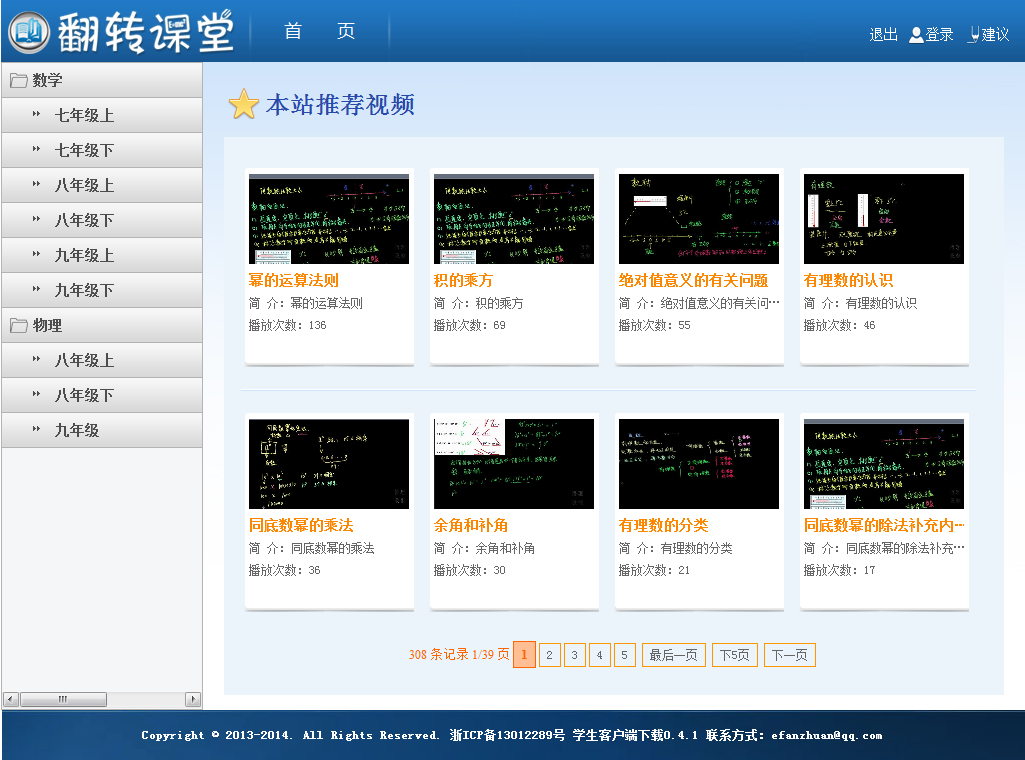Click the 浙ICP备13012289号 footer text

(507, 735)
